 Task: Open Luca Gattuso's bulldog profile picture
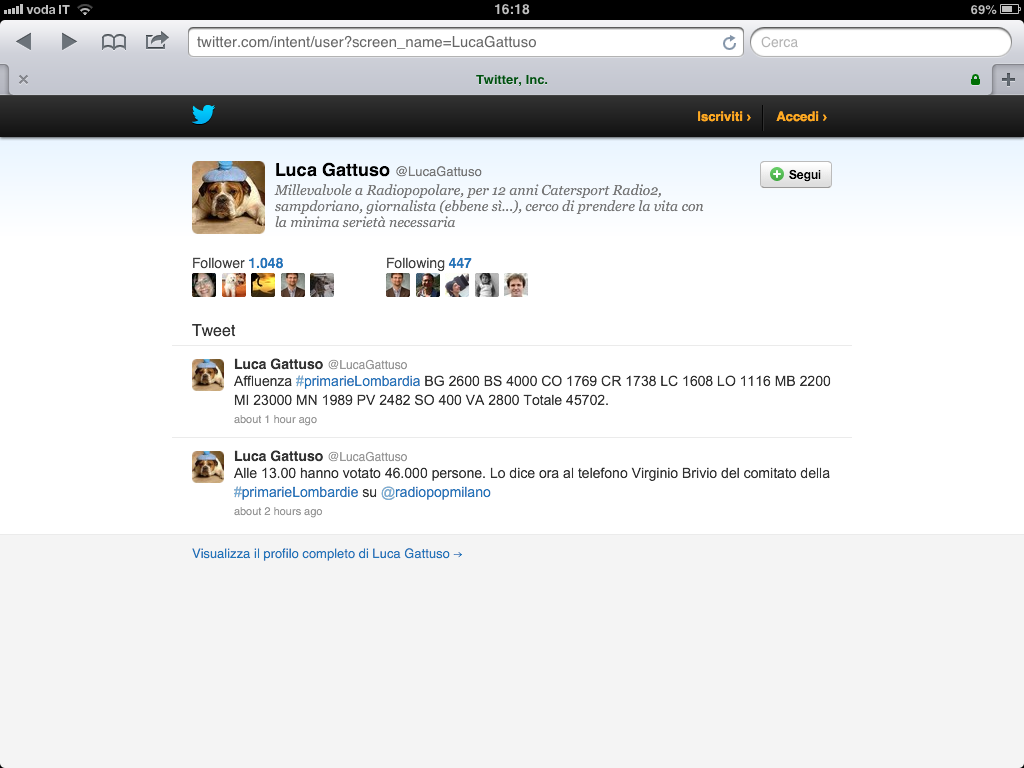pyautogui.click(x=229, y=197)
